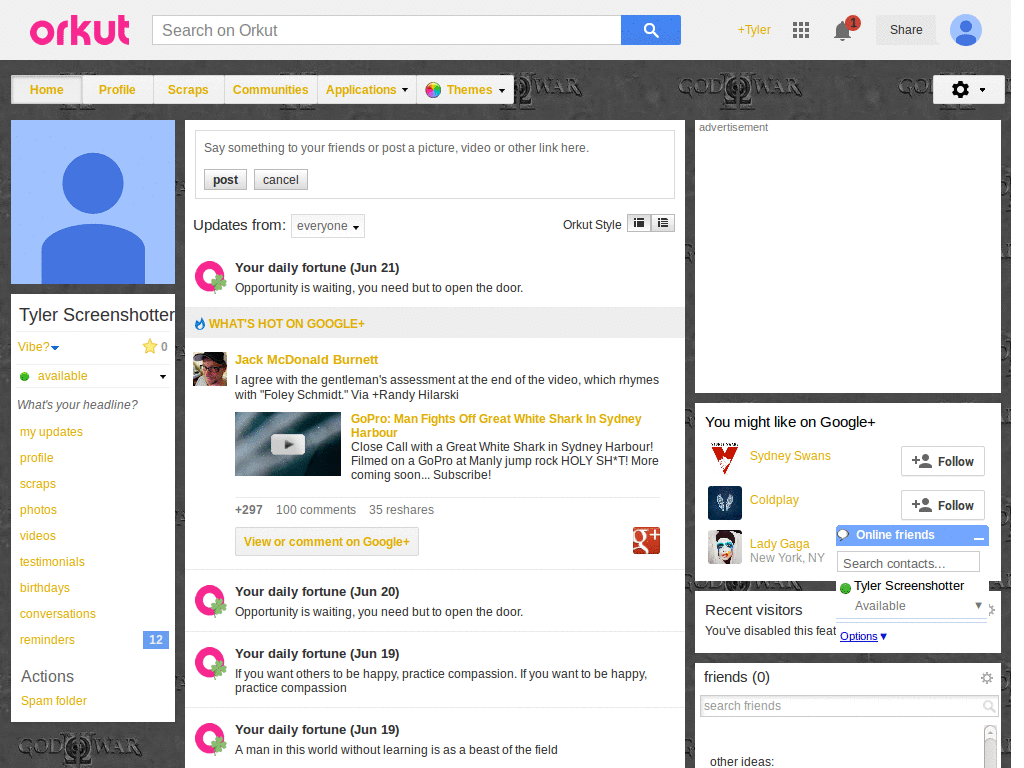Screen dimensions: 1024x768
Task: Click the search friends magnifier icon
Action: 989,706
